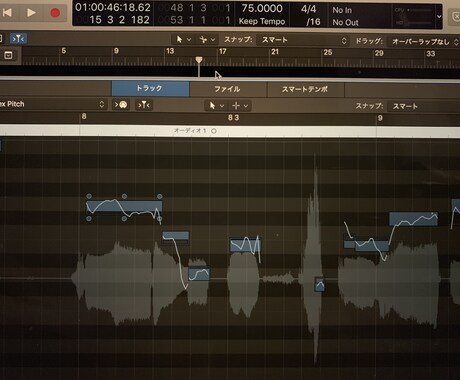
Task: Open the editor スナップ スマート dropdown
Action: (x=424, y=107)
